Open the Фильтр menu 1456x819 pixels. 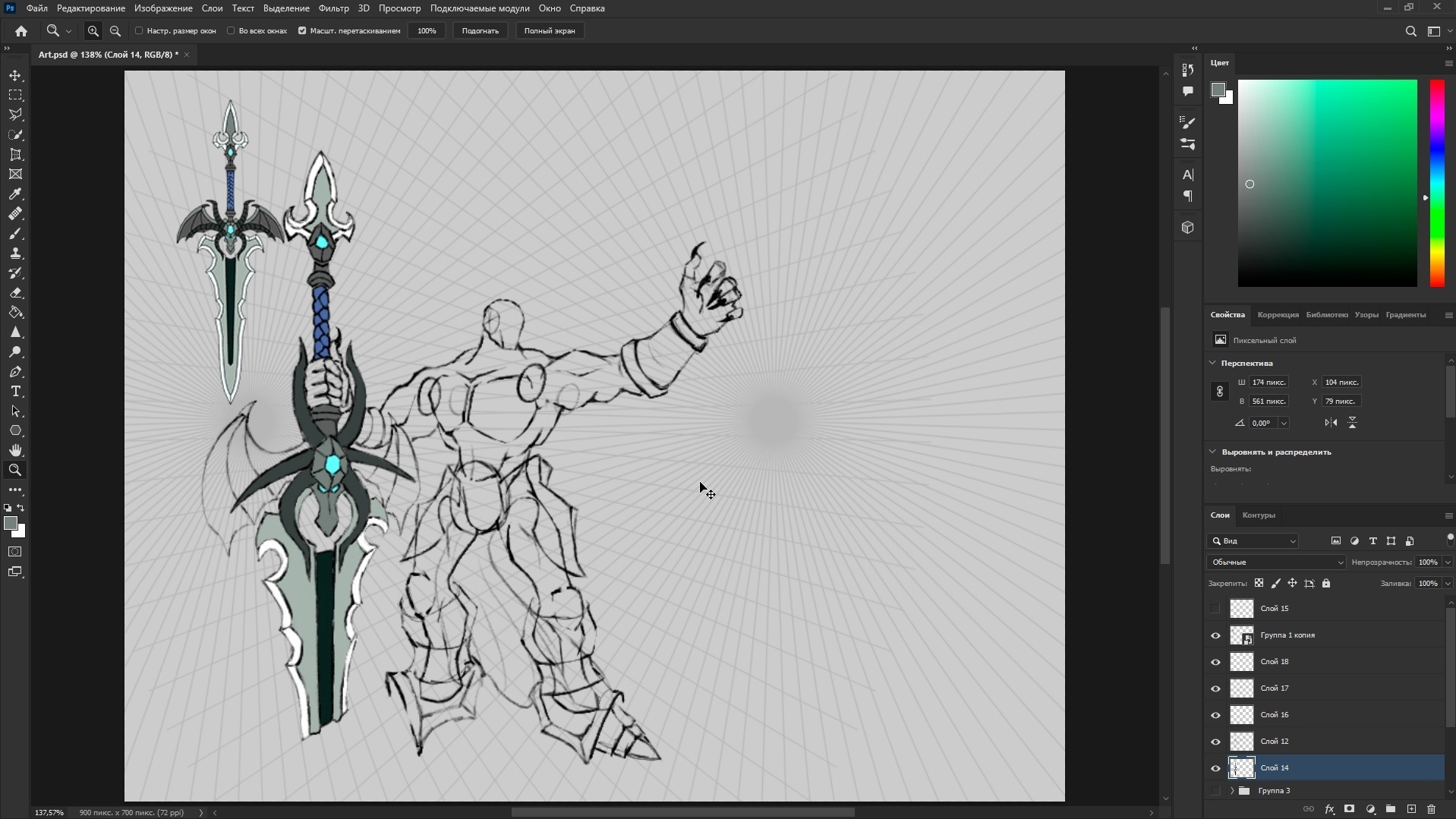coord(333,8)
